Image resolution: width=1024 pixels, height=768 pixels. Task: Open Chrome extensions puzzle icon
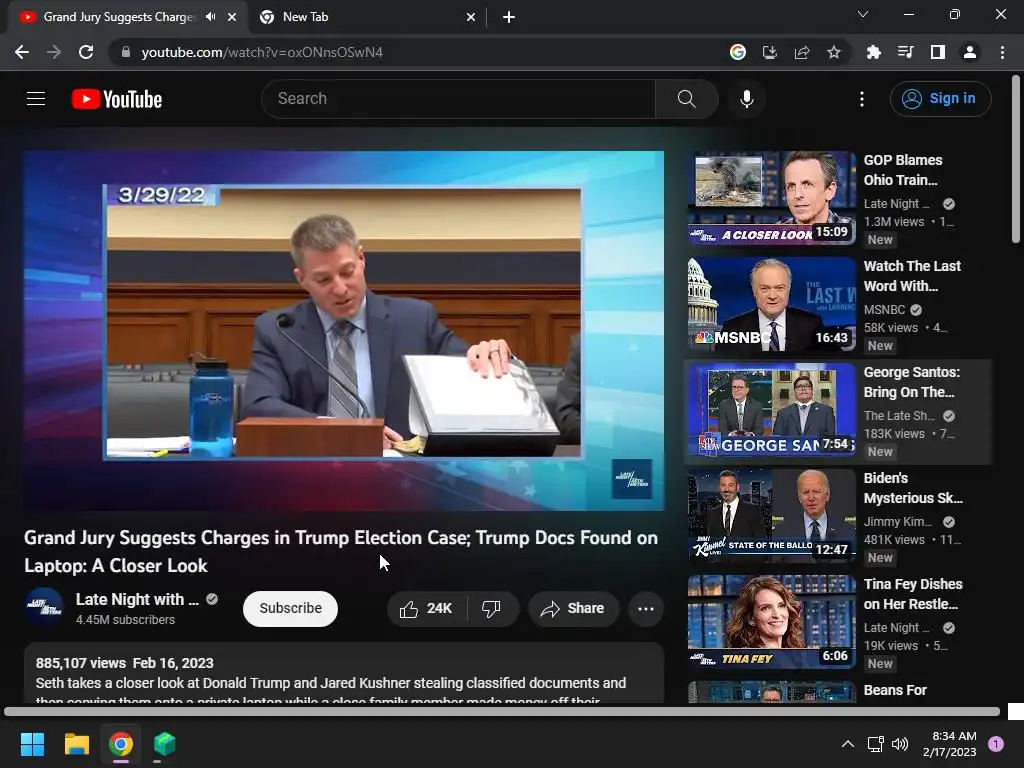[x=873, y=52]
